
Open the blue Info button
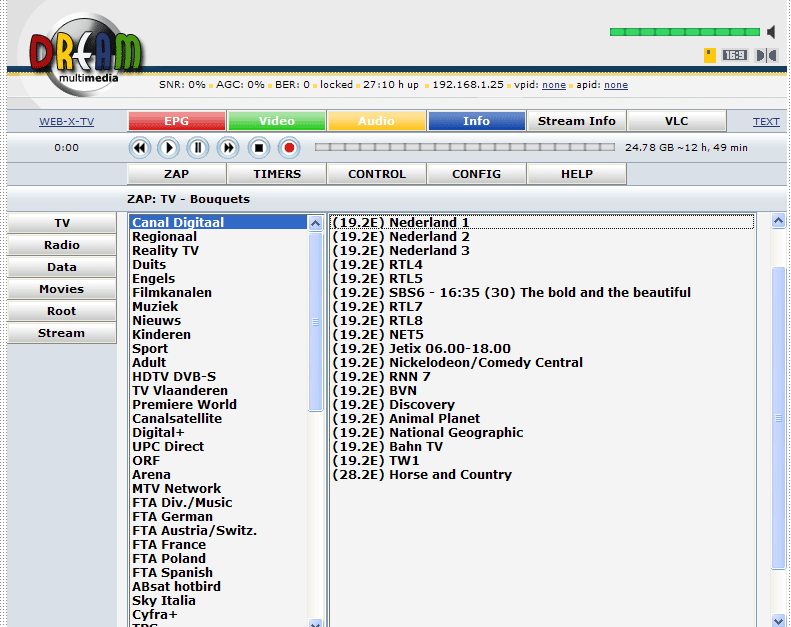pyautogui.click(x=476, y=121)
